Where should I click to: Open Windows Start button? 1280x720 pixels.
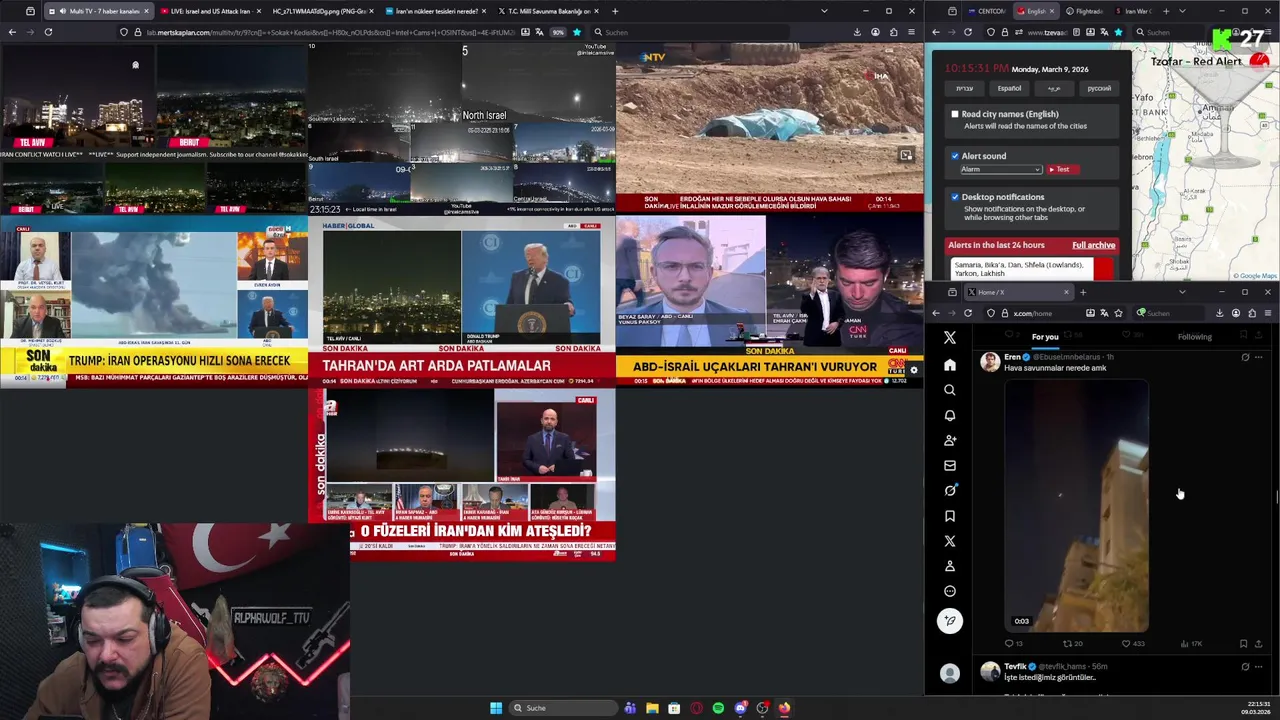496,708
